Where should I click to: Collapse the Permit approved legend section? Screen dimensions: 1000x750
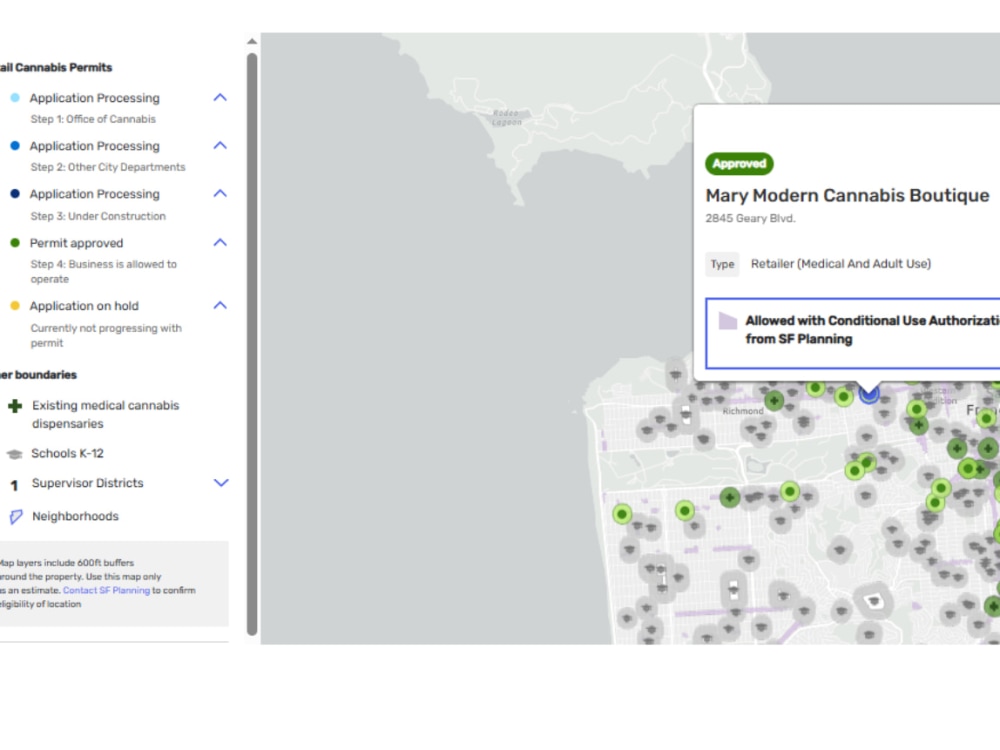click(x=219, y=242)
